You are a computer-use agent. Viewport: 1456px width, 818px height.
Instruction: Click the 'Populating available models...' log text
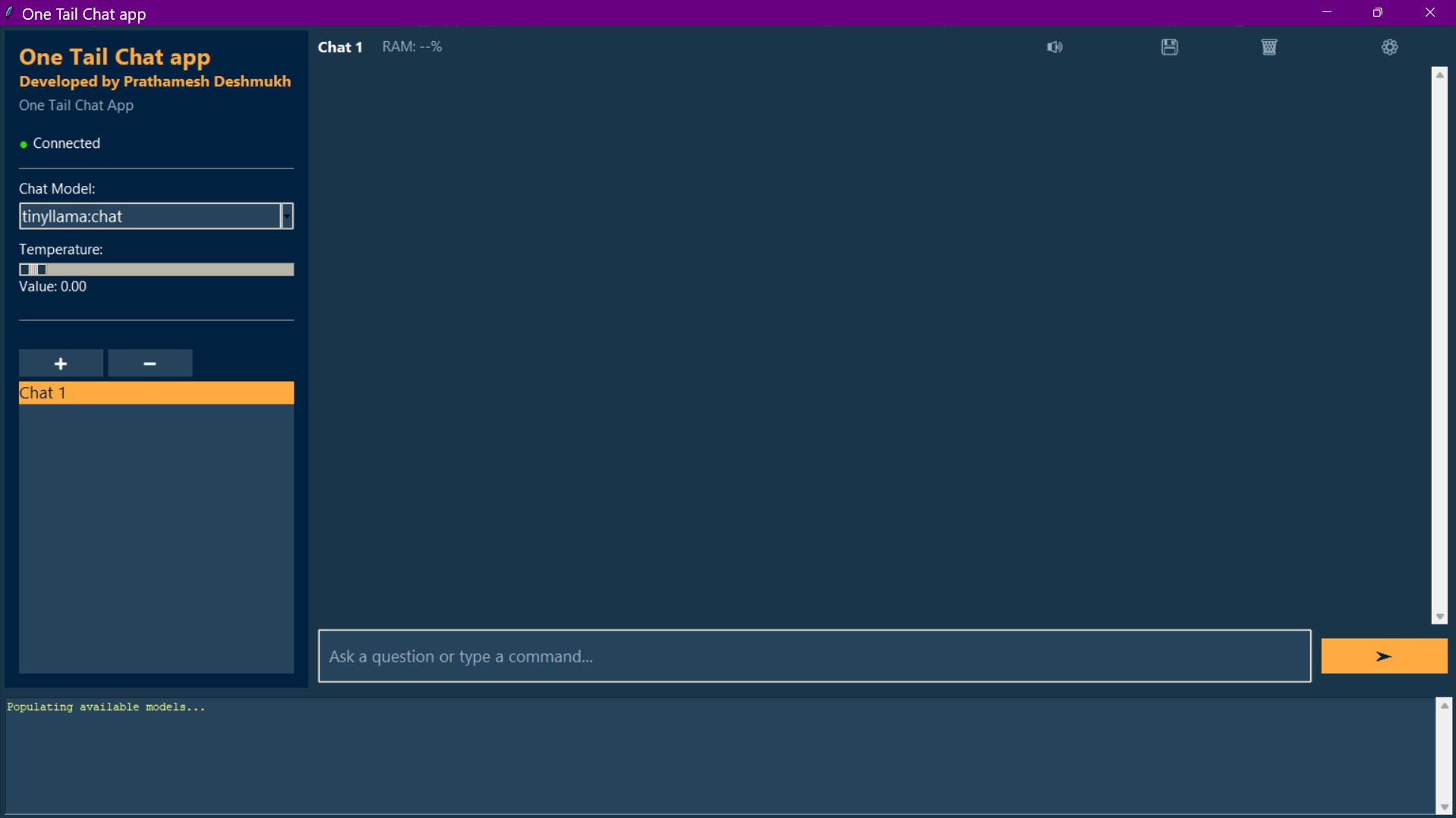106,707
